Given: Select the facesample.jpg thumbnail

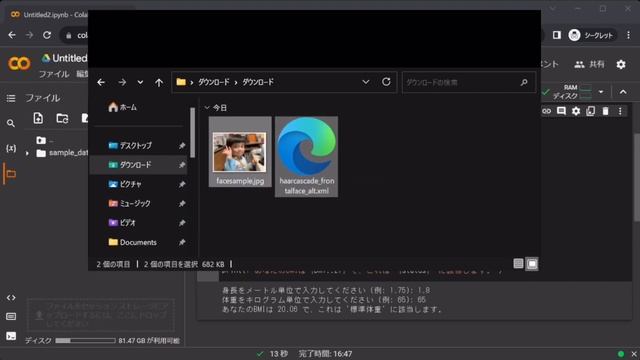Looking at the screenshot, I should [x=240, y=152].
